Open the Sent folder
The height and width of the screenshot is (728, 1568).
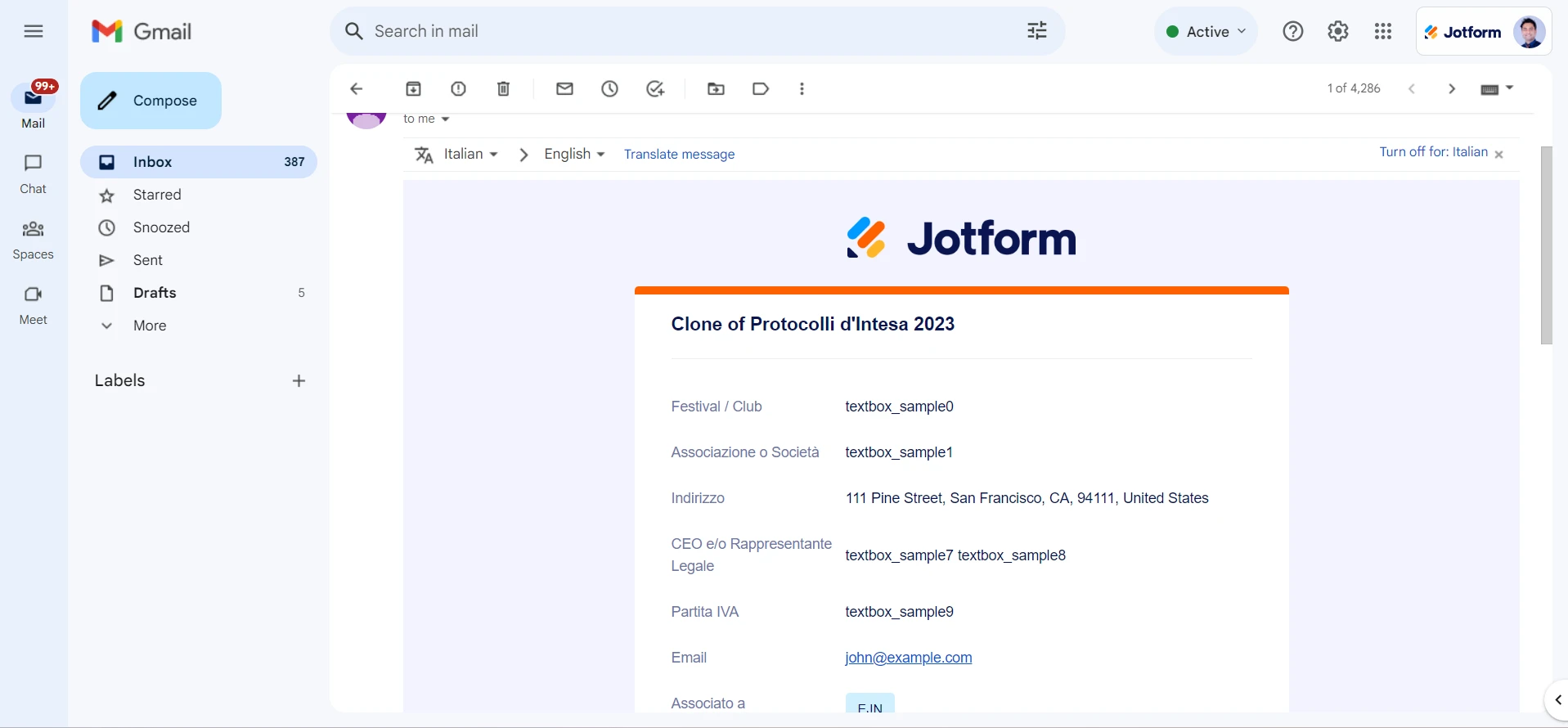(x=199, y=260)
